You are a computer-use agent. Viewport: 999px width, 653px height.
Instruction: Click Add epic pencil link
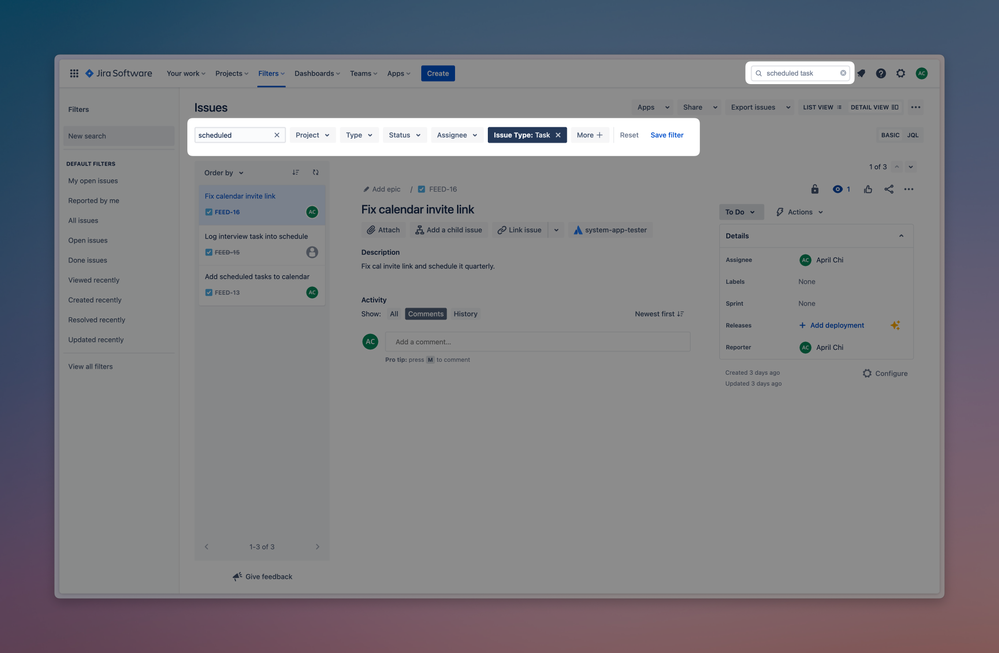pos(382,189)
